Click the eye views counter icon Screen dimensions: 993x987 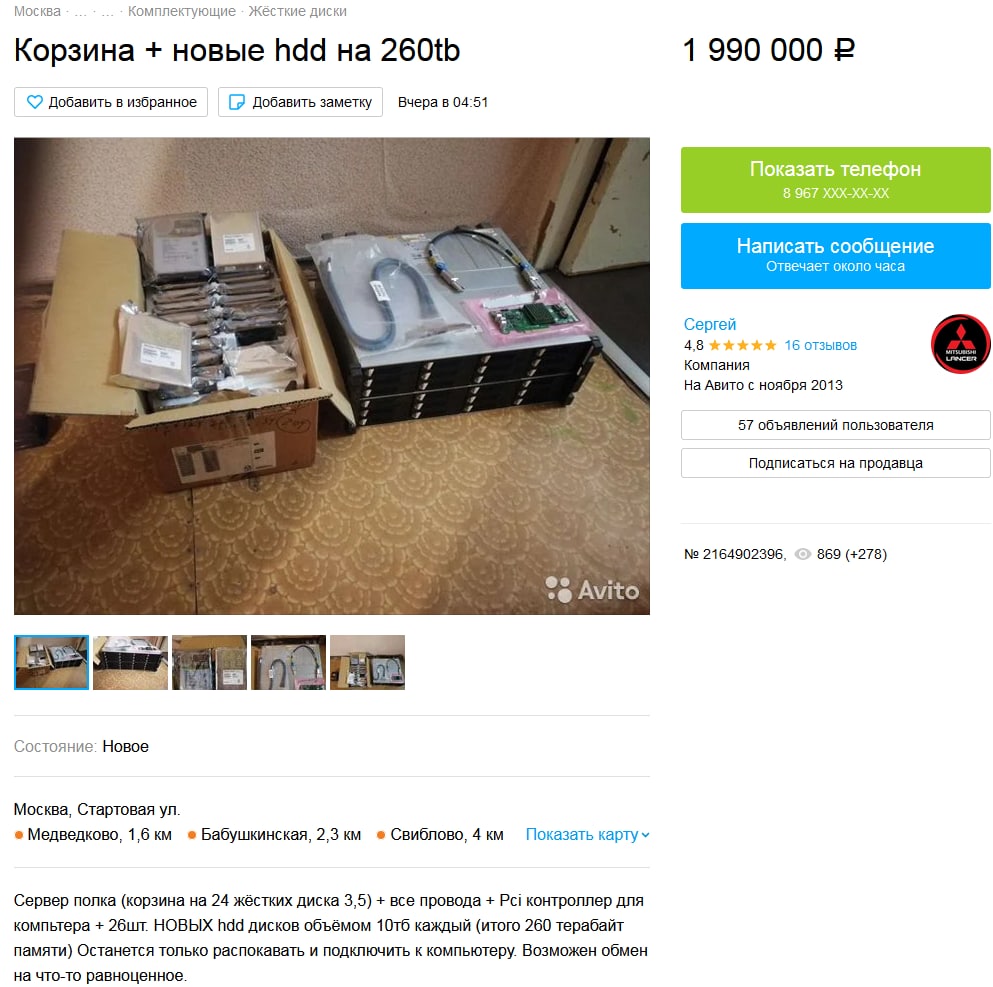802,554
